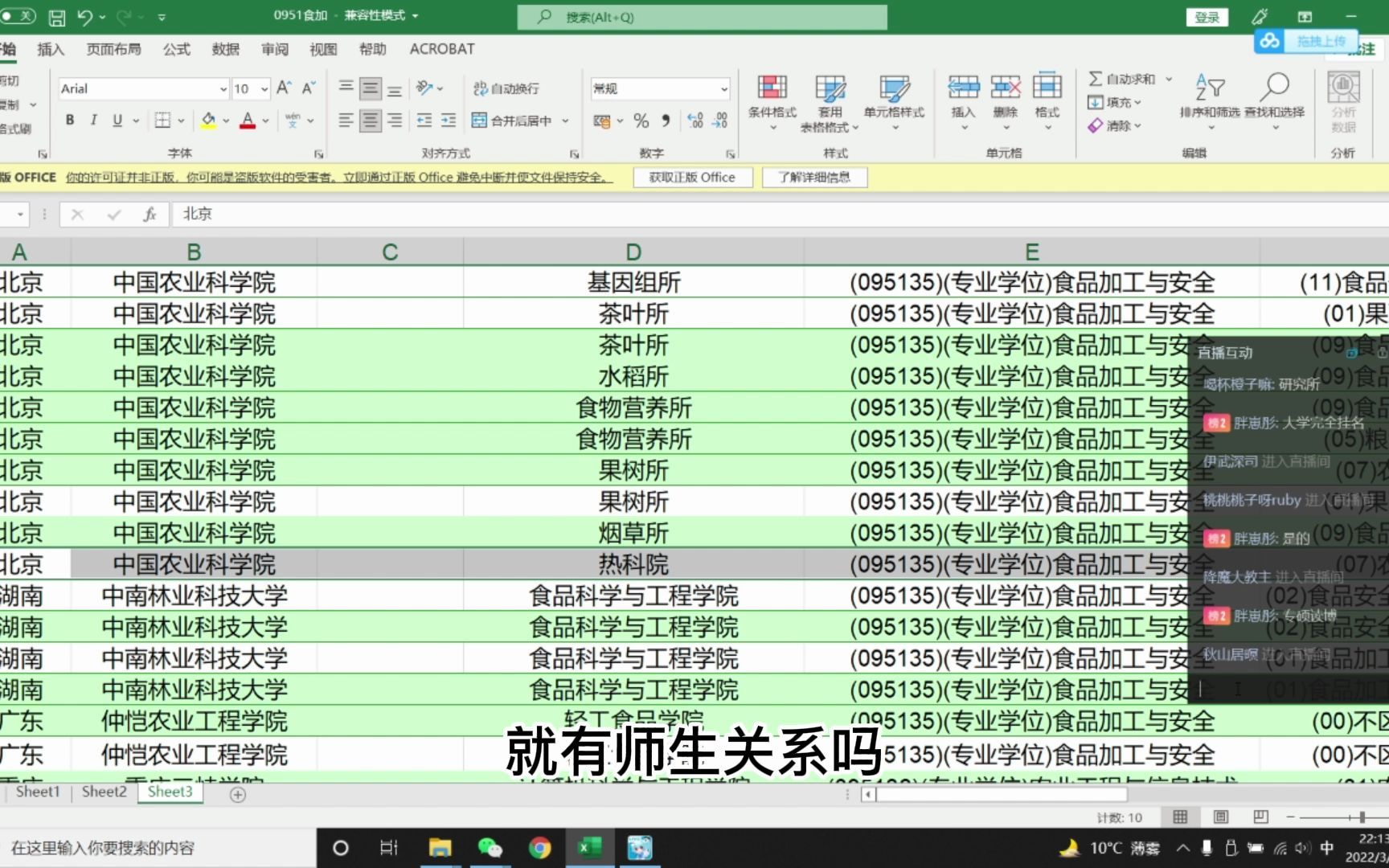Align text left icon
Viewport: 1389px width, 868px height.
pos(346,121)
